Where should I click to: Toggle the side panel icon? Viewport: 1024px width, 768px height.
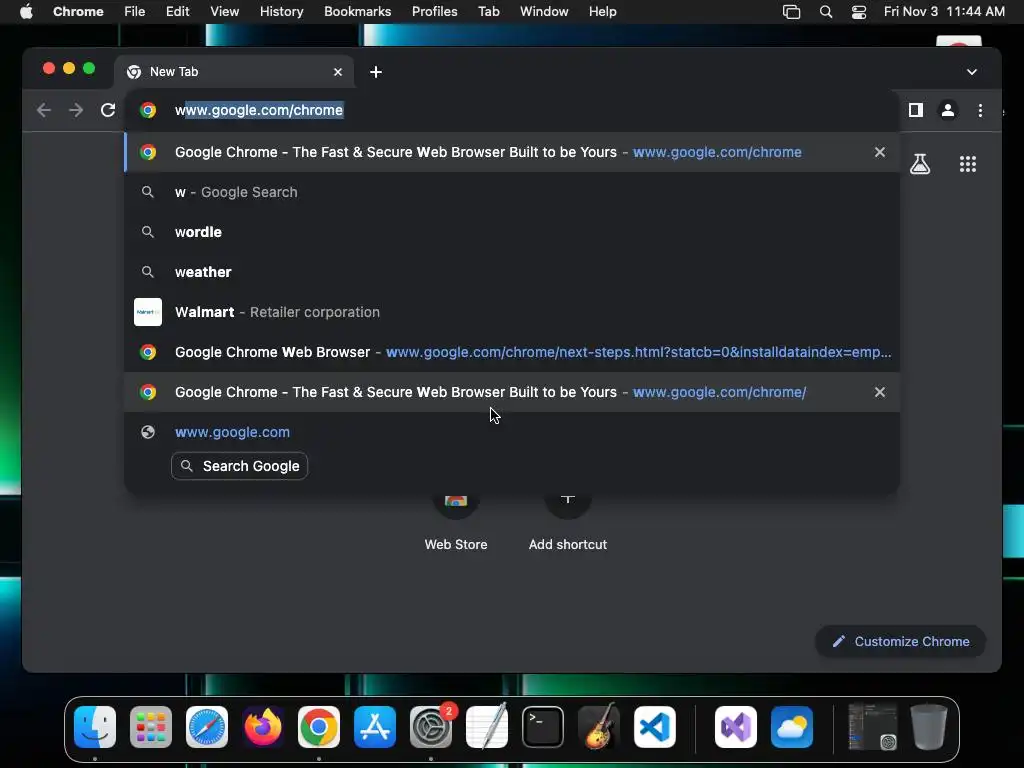pyautogui.click(x=916, y=110)
